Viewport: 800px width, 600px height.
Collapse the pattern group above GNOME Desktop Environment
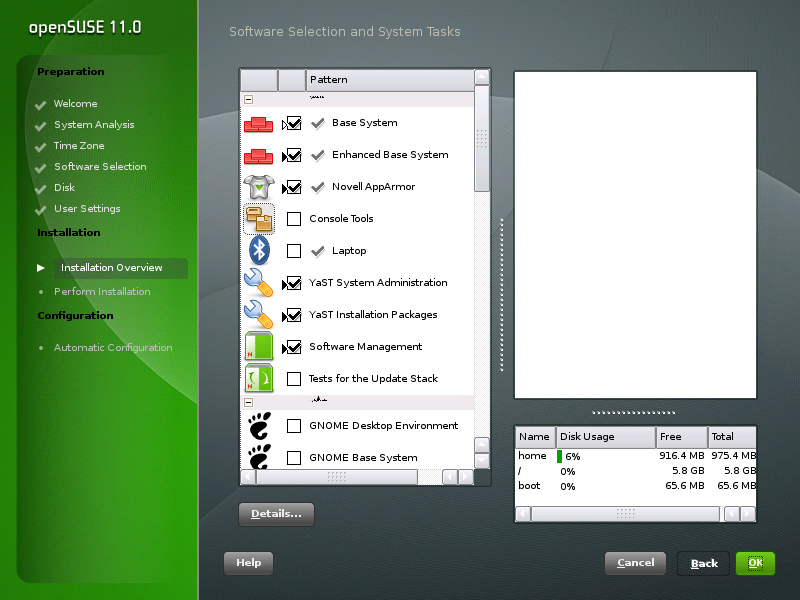(x=248, y=403)
